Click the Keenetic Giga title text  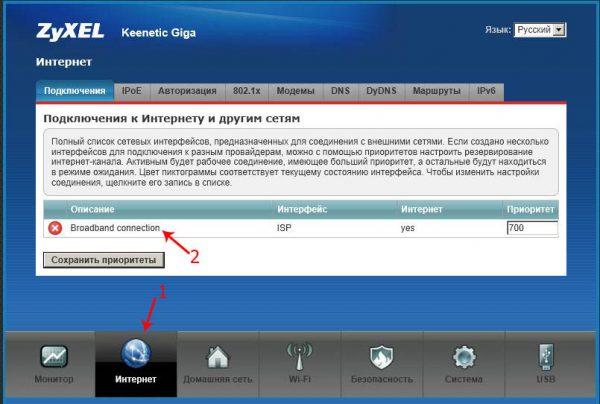[158, 33]
